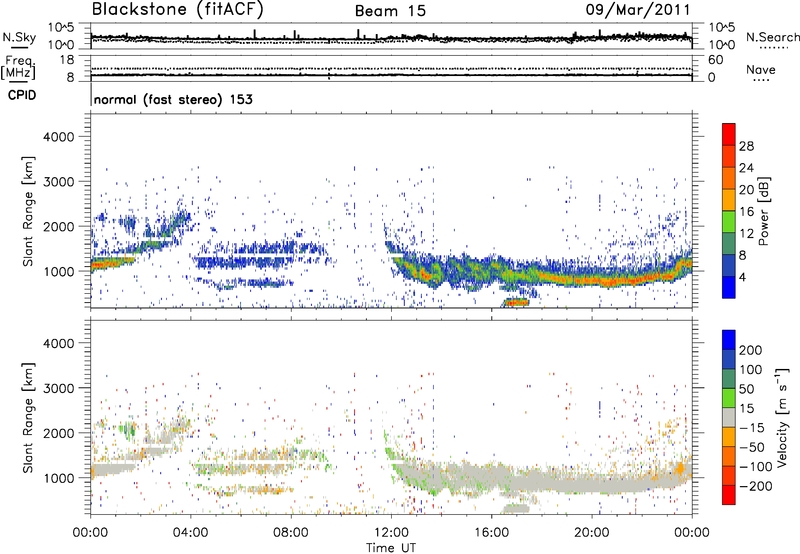
Task: Click the 18 tick on the frequency axis
Action: pos(67,60)
